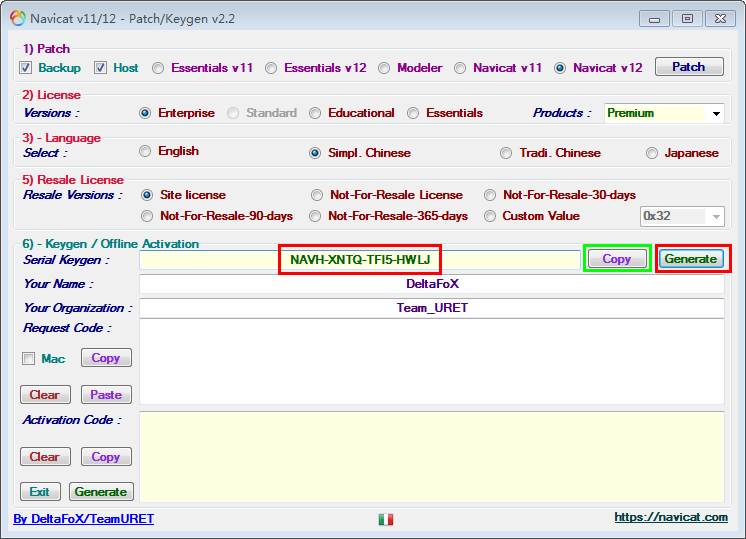Select Not-For-Resale-90-days option
The height and width of the screenshot is (539, 746).
[x=147, y=216]
